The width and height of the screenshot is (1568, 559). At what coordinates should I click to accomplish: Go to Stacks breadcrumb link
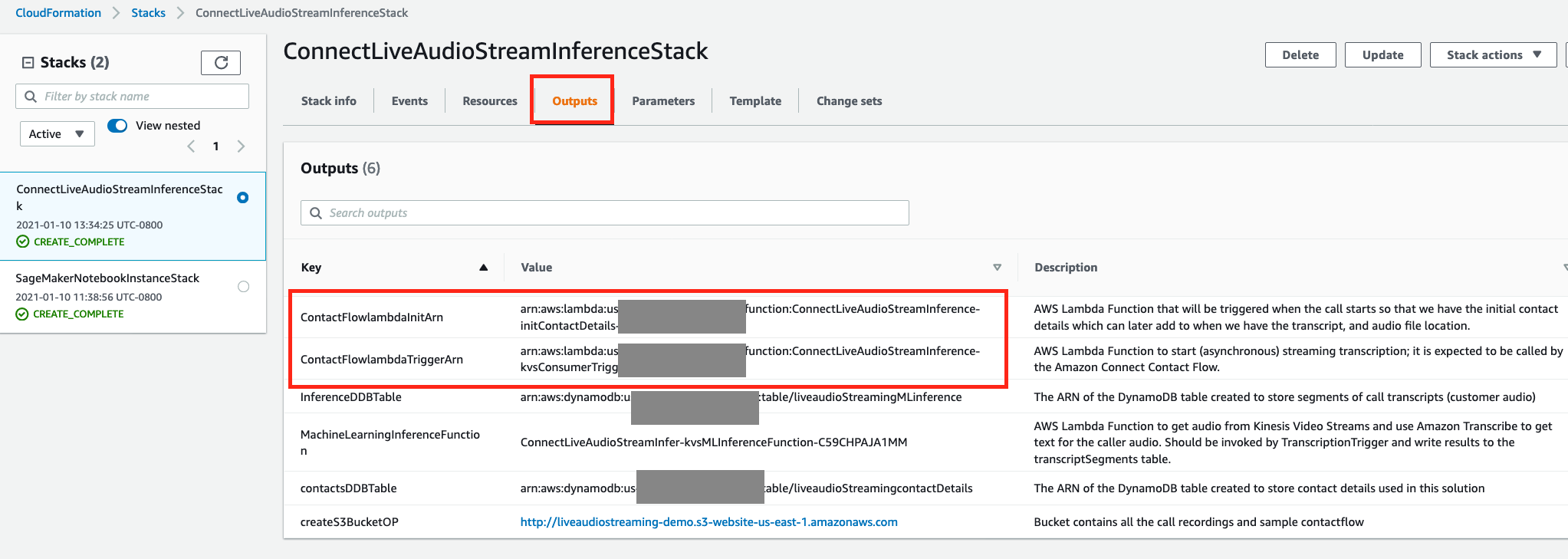point(148,13)
